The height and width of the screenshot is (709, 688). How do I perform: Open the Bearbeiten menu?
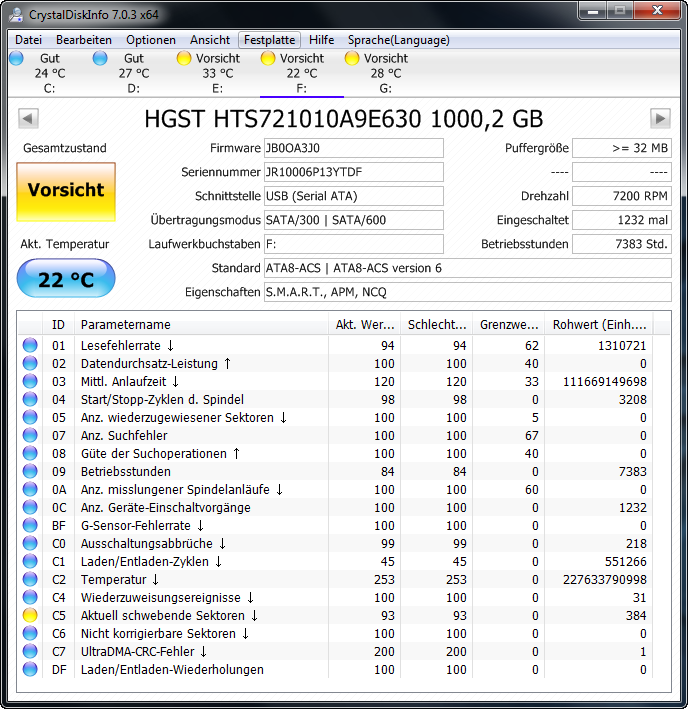click(84, 40)
